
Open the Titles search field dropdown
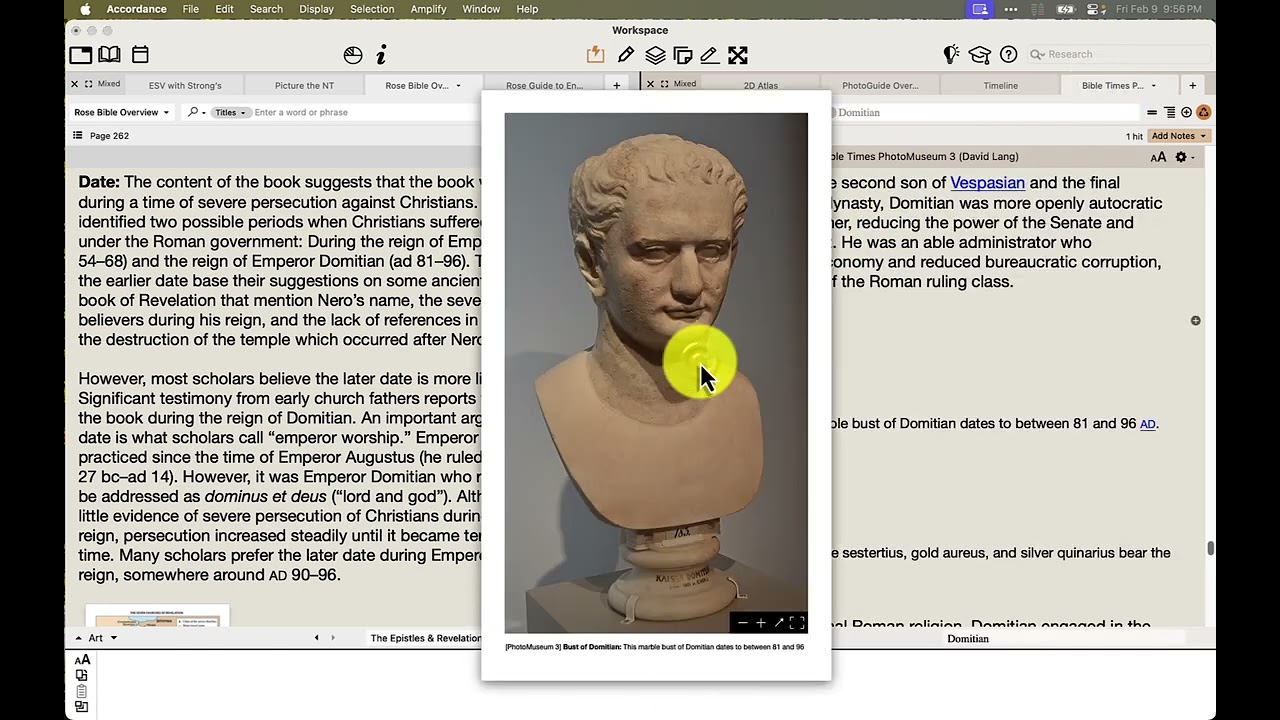pos(229,112)
